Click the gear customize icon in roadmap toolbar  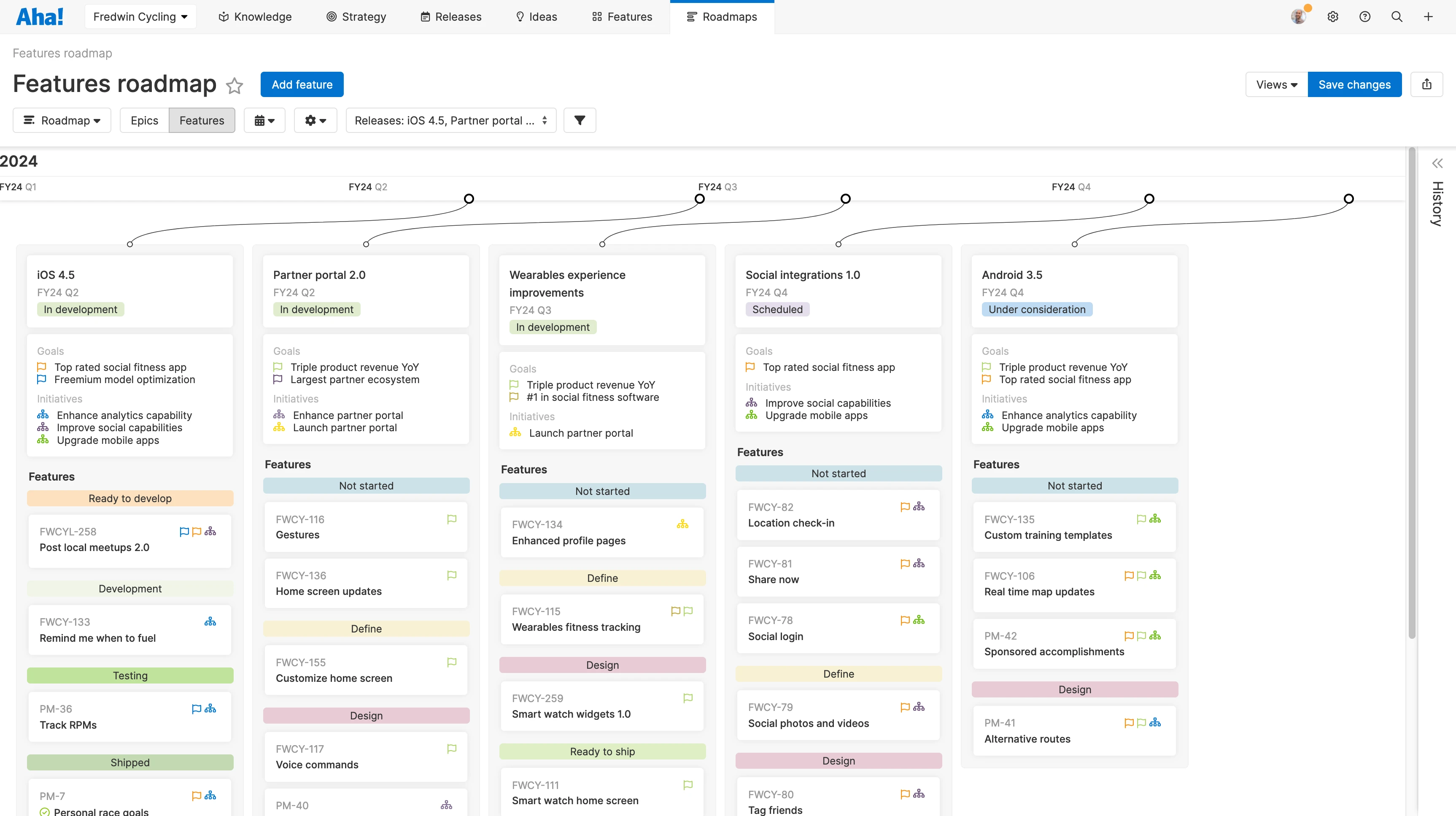[x=315, y=120]
